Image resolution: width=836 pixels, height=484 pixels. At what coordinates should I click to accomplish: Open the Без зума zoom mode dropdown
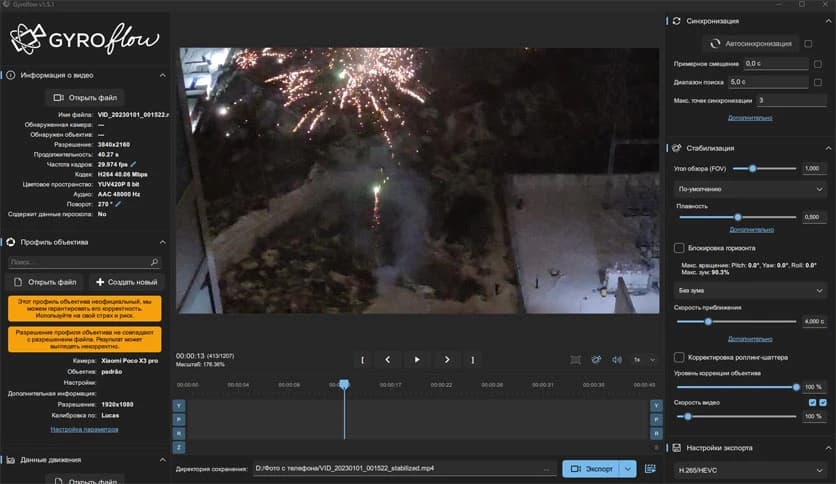click(x=750, y=291)
